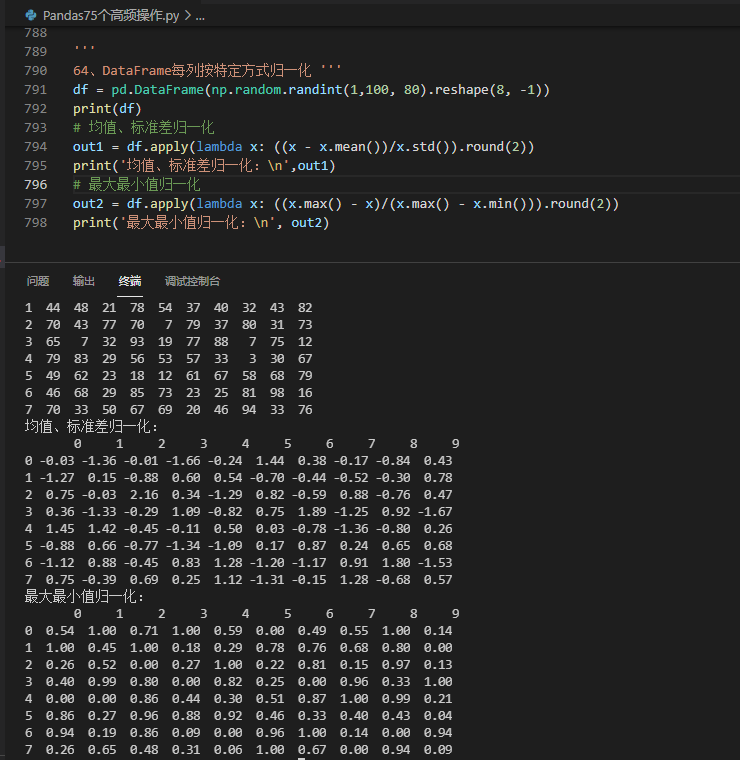Switch to the 输出 panel tab

pos(83,281)
